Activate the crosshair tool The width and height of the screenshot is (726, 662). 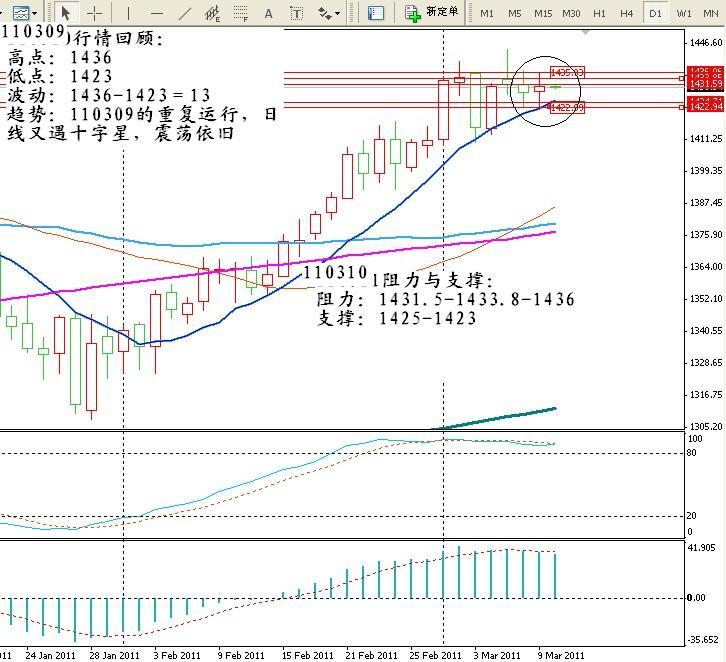pyautogui.click(x=95, y=13)
